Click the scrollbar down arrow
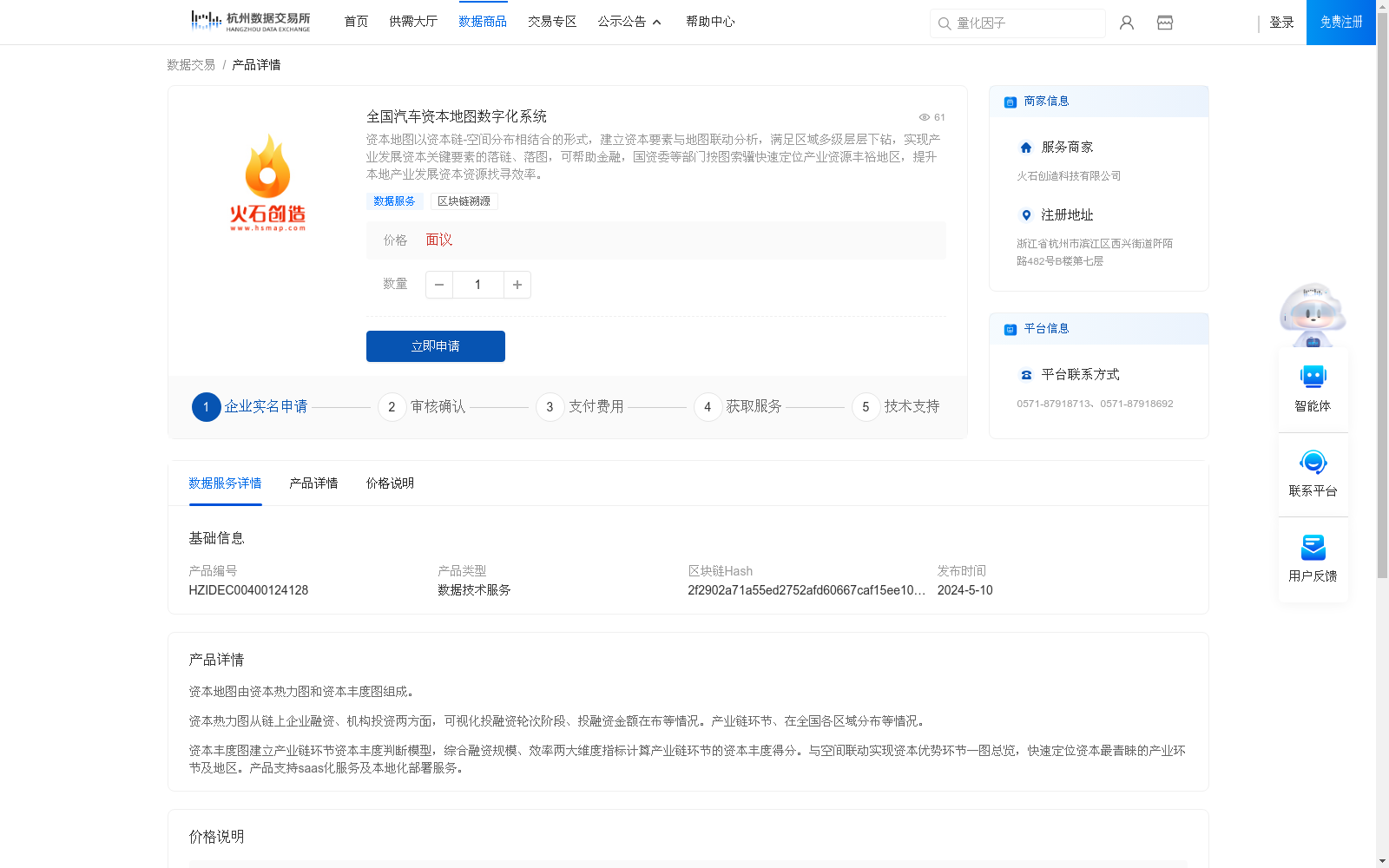 tap(1382, 861)
